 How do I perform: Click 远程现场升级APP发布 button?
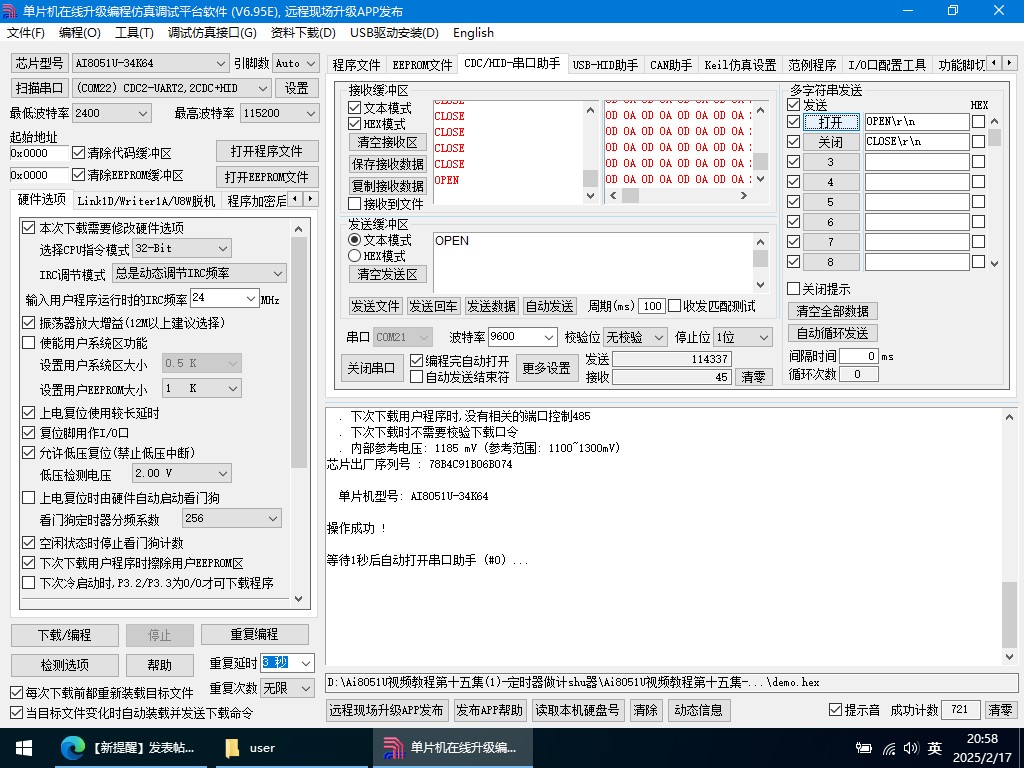pyautogui.click(x=386, y=710)
